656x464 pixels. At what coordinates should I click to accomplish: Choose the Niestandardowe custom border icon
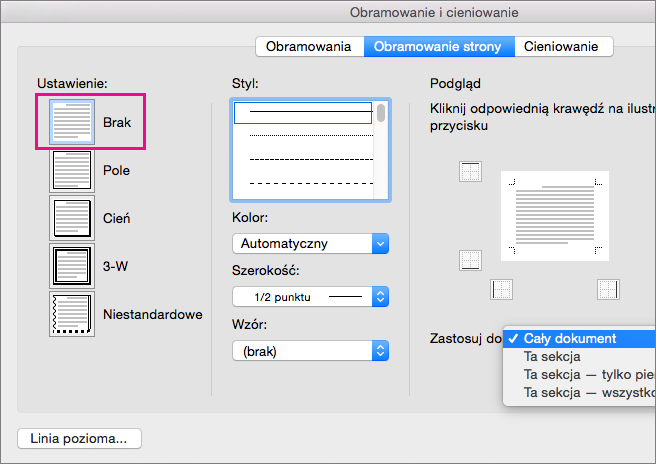72,314
